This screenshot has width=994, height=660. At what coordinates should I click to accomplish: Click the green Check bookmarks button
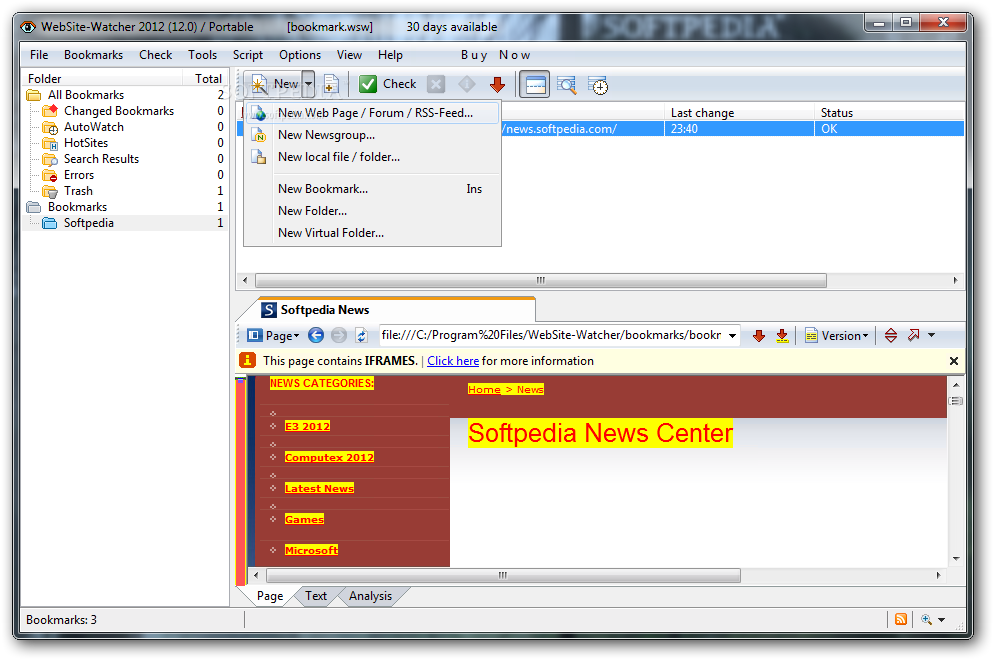(387, 84)
